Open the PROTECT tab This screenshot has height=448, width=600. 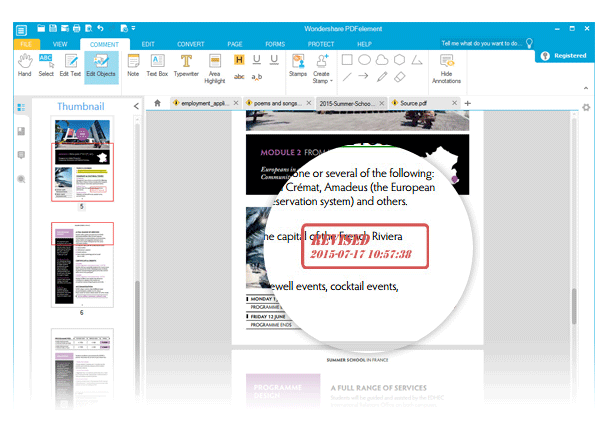pos(321,44)
